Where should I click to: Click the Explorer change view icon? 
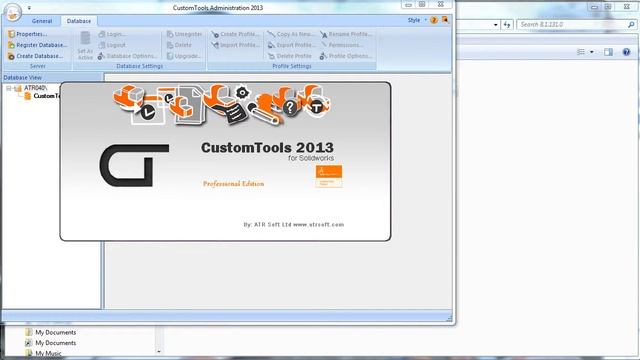(x=581, y=52)
